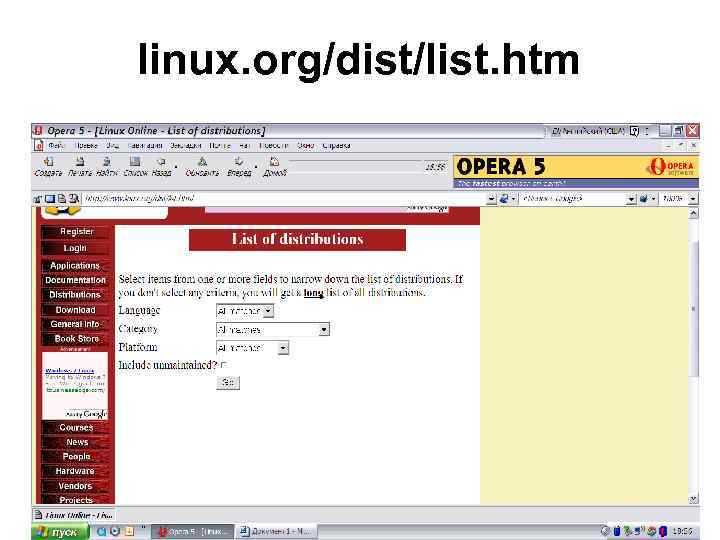The width and height of the screenshot is (720, 540).
Task: Open the Windows Пуск start button
Action: (x=60, y=532)
